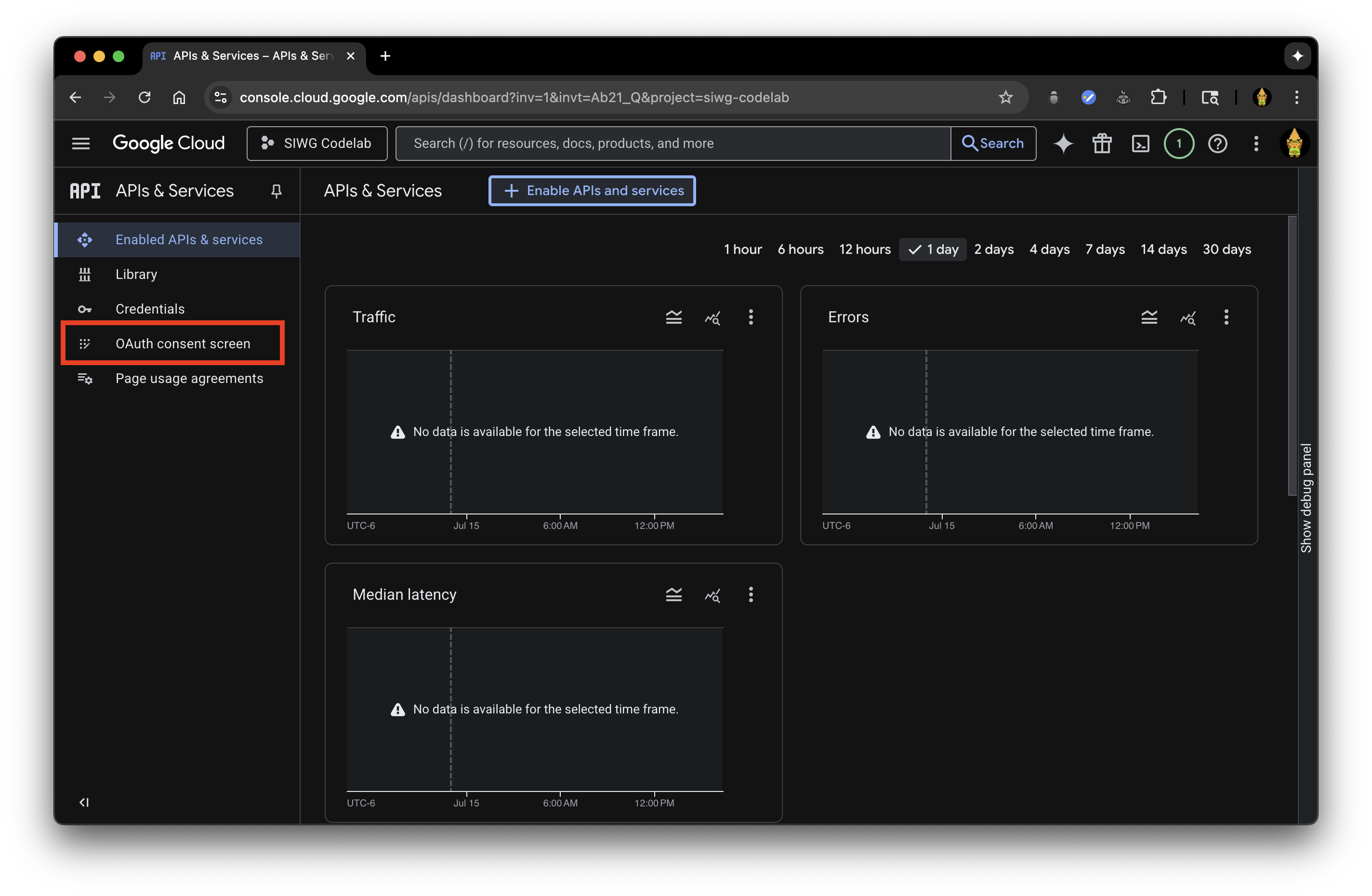
Task: Open free trial gift offers
Action: (1102, 144)
